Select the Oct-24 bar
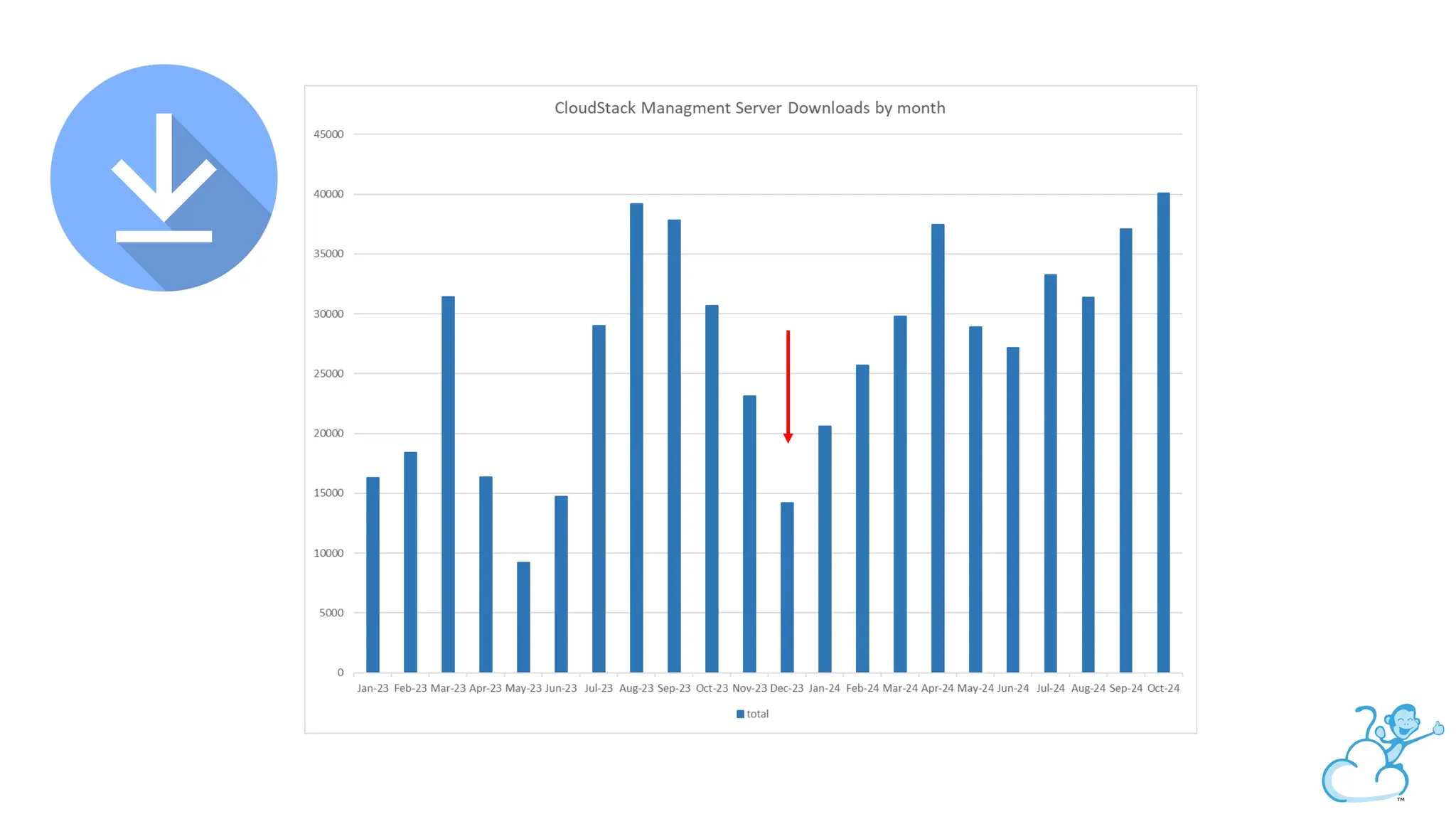This screenshot has width=1456, height=819. point(1163,432)
